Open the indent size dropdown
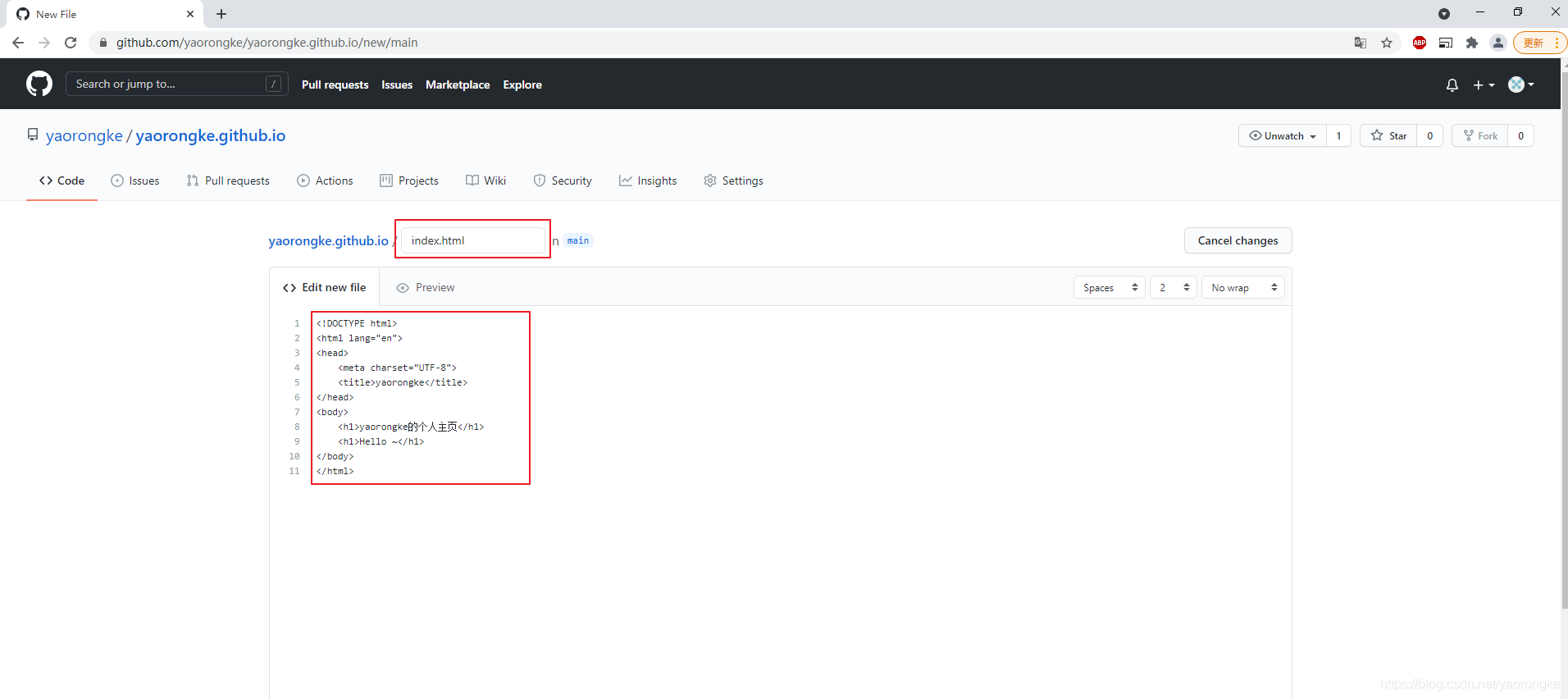The width and height of the screenshot is (1568, 699). pyautogui.click(x=1173, y=288)
